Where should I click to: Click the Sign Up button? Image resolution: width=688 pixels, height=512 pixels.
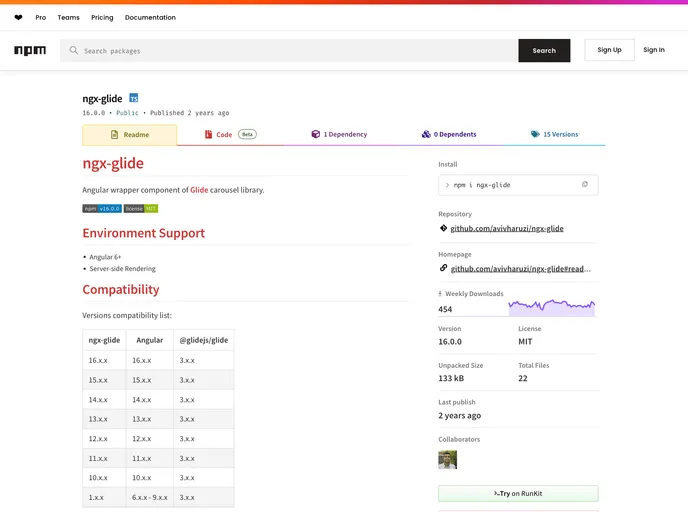point(609,50)
